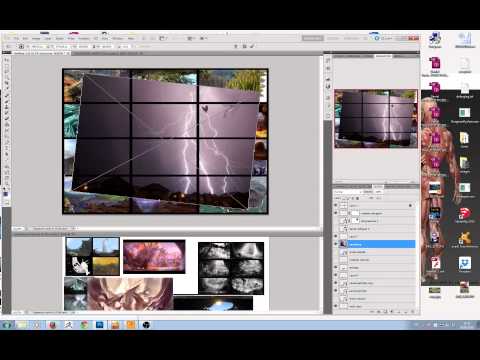Open Google Chrome from the taskbar
Image resolution: width=480 pixels, height=360 pixels.
[x=84, y=325]
